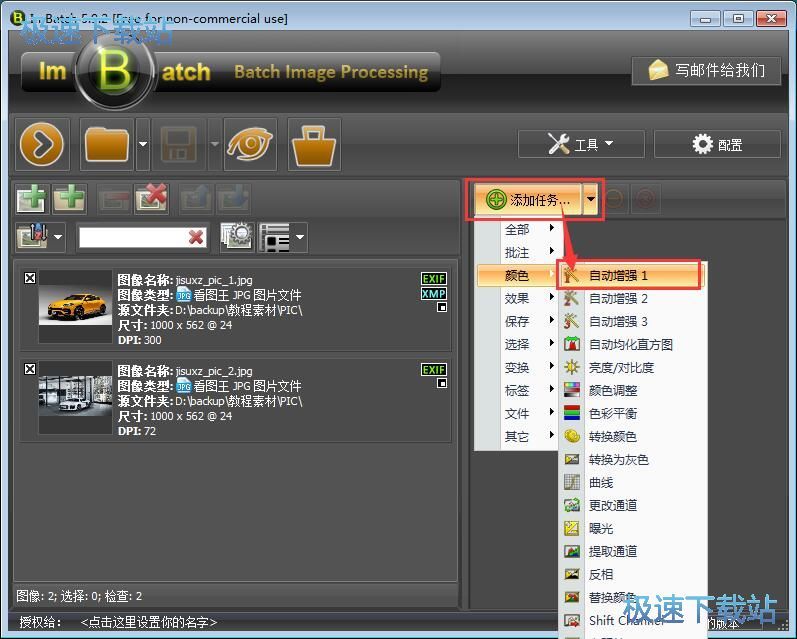Click the 曲线 curves icon
Screen dimensions: 797x639
[x=572, y=482]
